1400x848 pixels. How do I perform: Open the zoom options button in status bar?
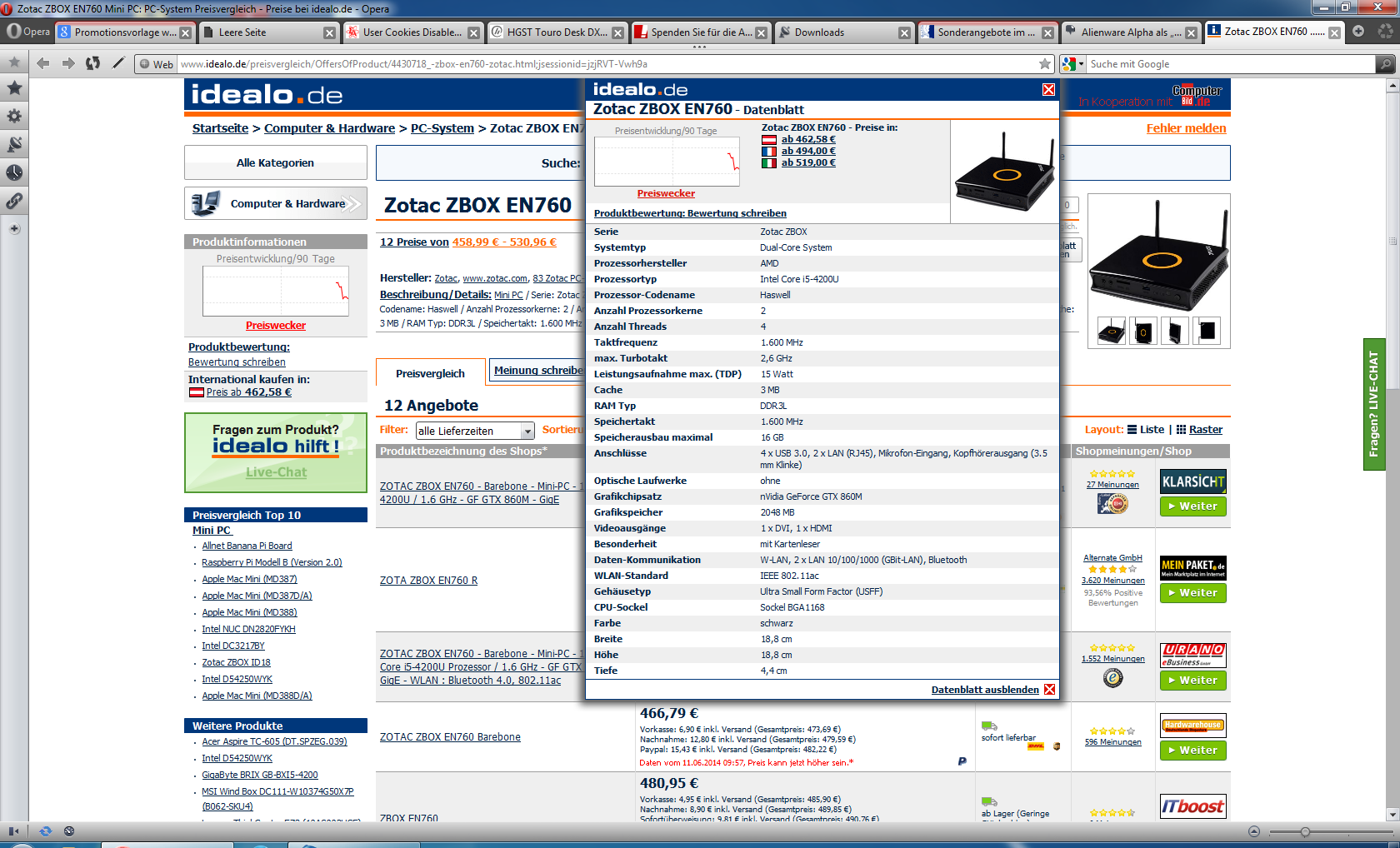click(1254, 831)
